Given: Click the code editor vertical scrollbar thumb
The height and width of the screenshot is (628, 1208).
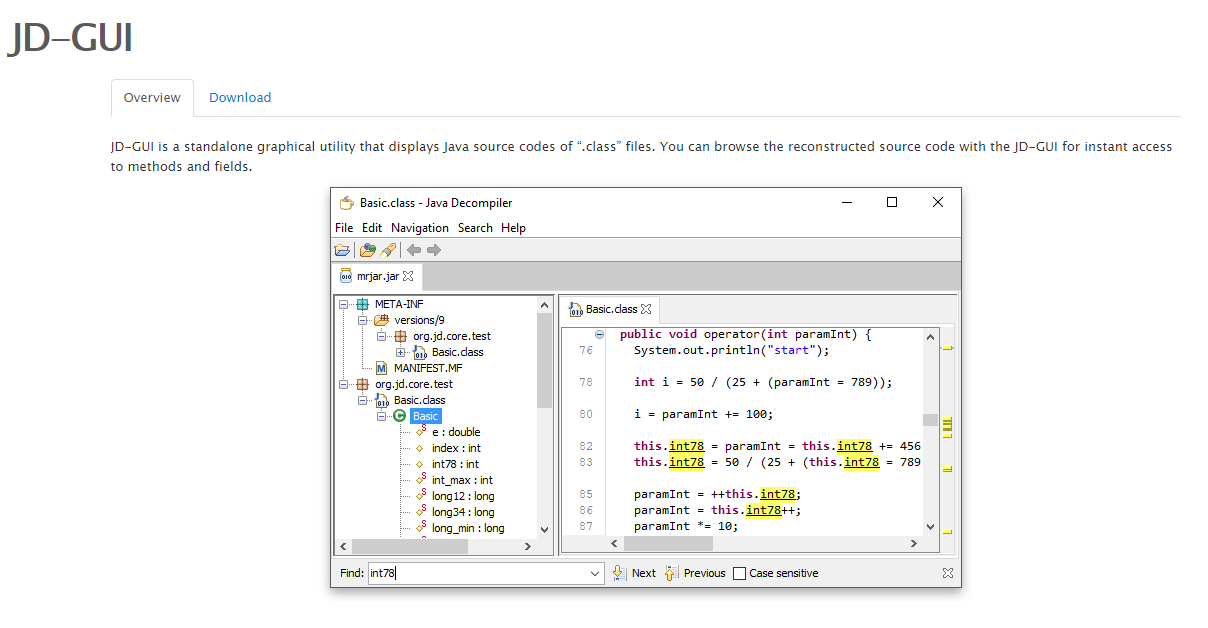Looking at the screenshot, I should (930, 420).
